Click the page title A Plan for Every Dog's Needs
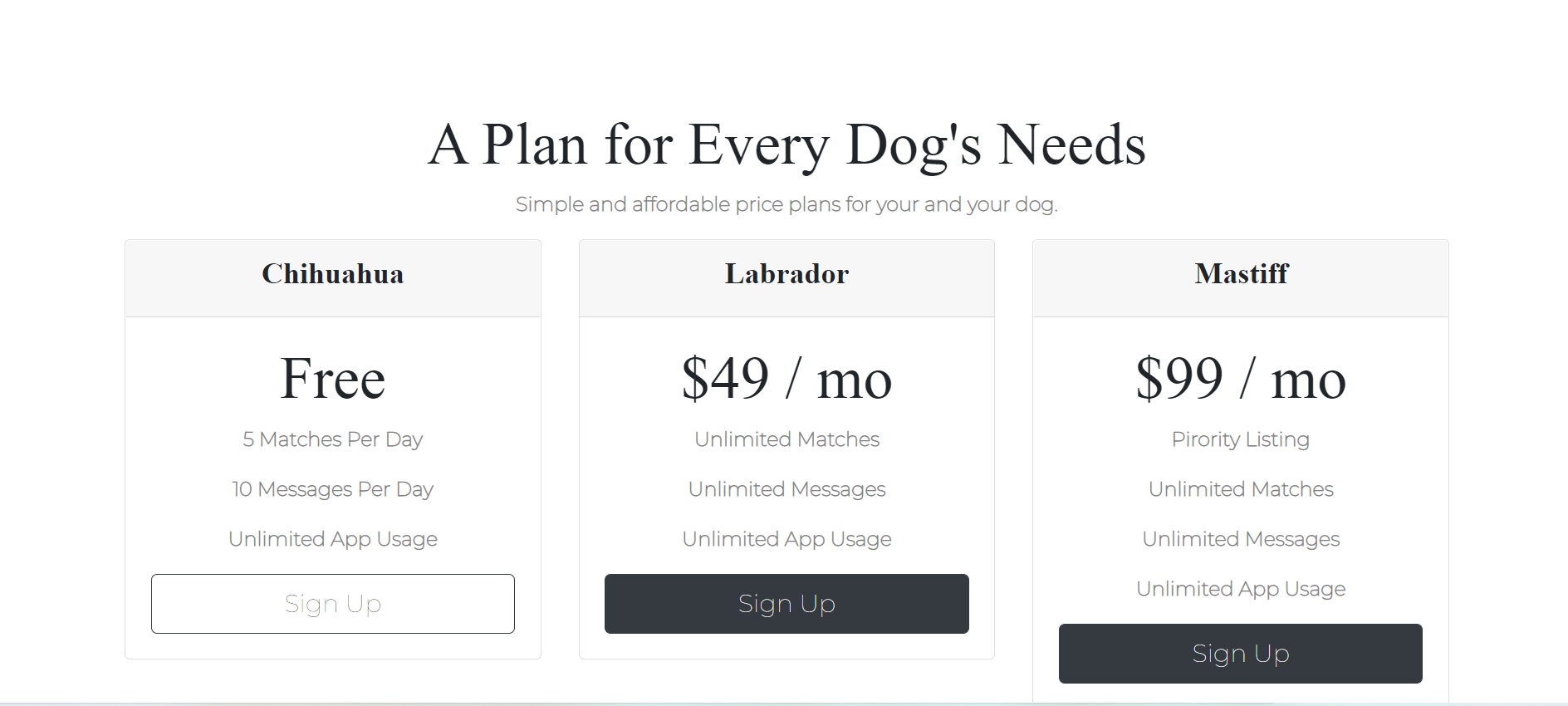1568x706 pixels. 787,145
